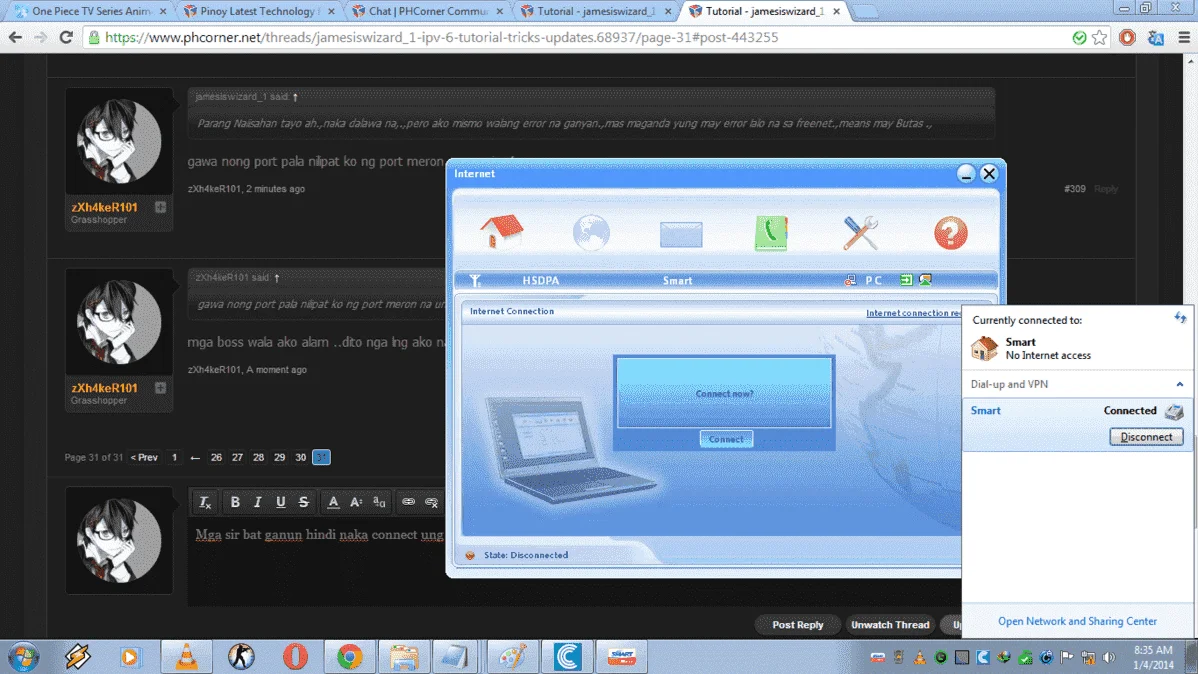Image resolution: width=1198 pixels, height=674 pixels.
Task: Click the Disconnect button for Smart
Action: [1146, 437]
